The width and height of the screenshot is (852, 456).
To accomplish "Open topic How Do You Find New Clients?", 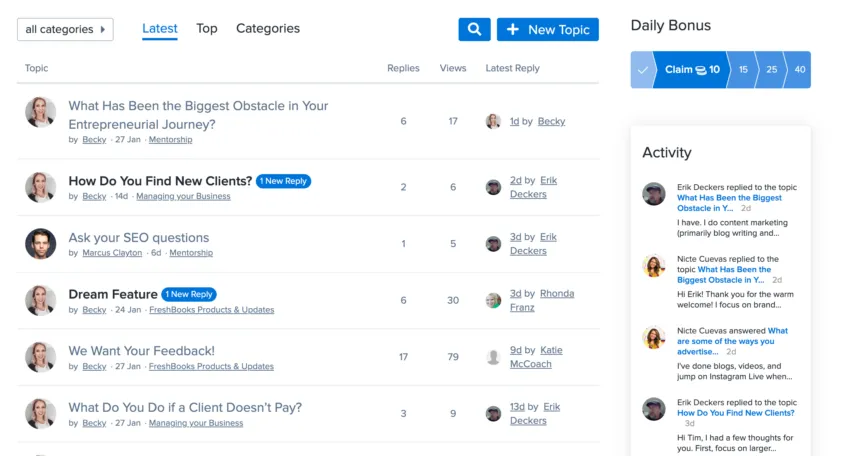I will 160,181.
